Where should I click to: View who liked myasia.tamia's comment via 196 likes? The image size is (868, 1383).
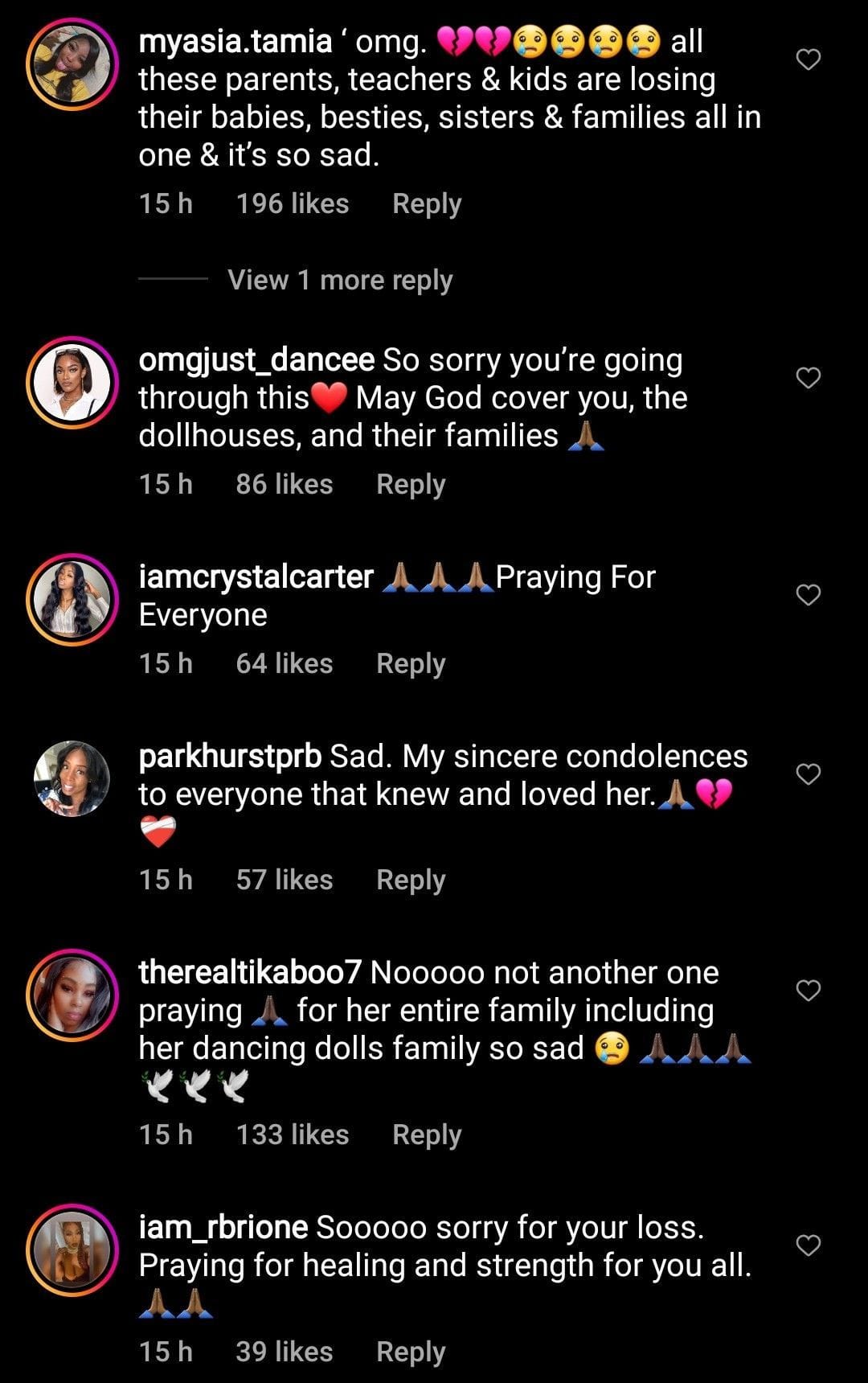point(291,203)
